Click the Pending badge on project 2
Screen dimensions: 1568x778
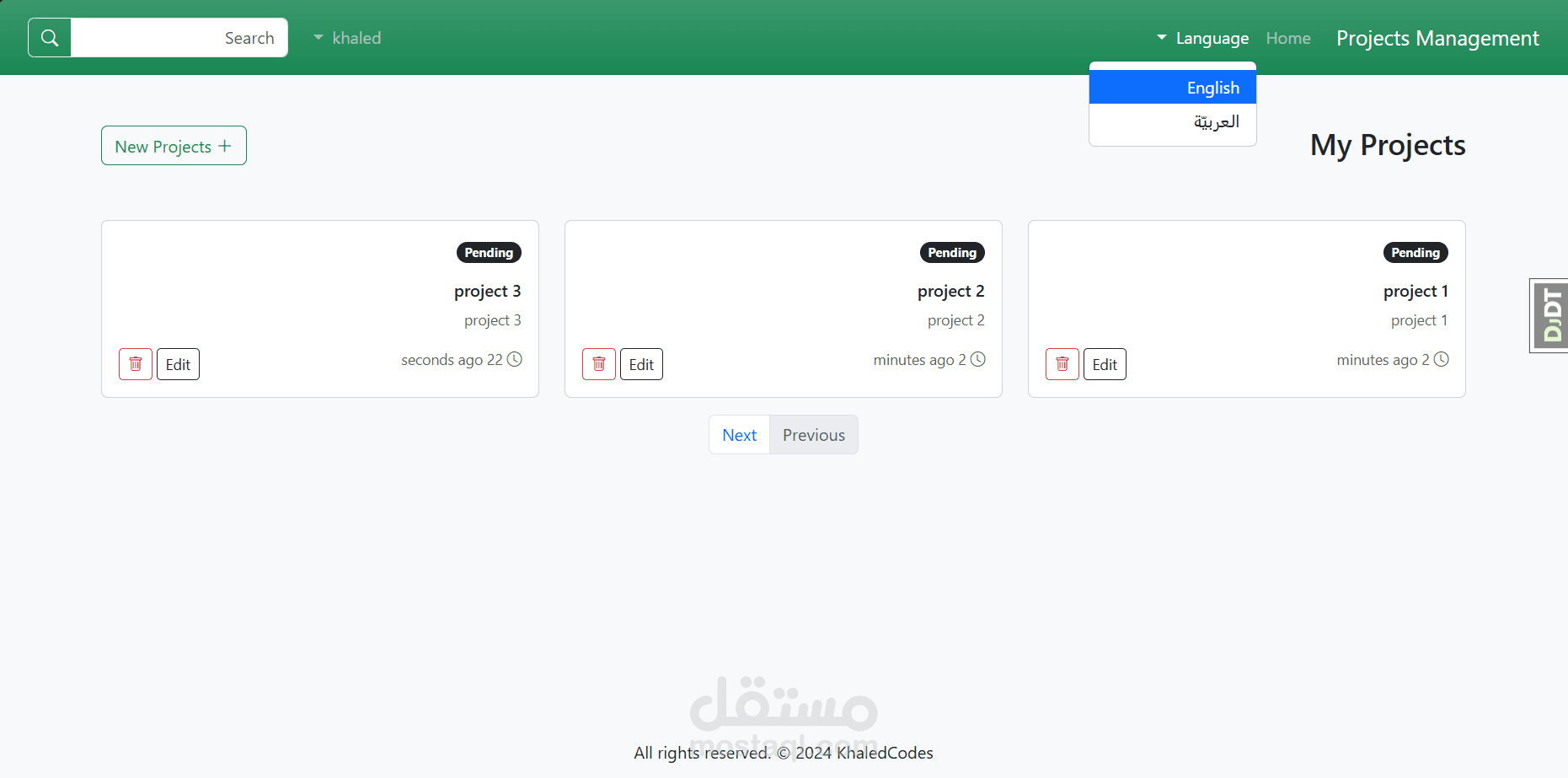(x=952, y=253)
